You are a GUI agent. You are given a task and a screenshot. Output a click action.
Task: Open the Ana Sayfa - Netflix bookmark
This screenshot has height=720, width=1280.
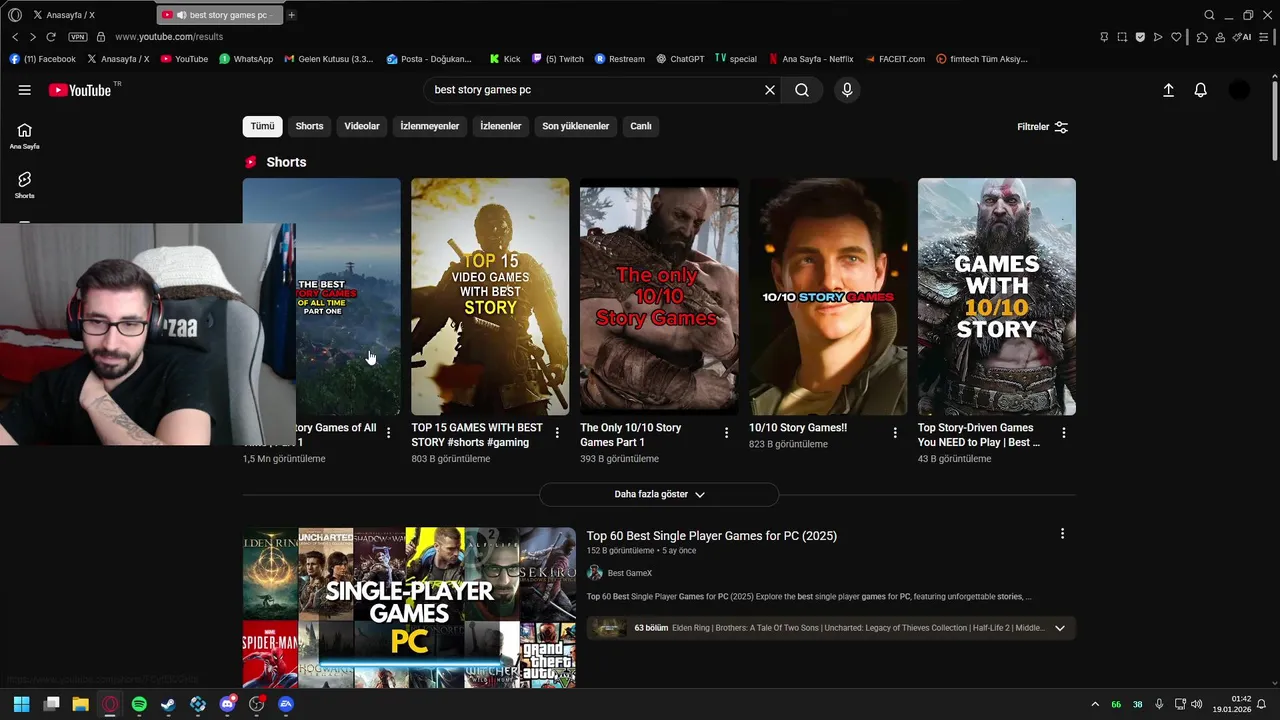[x=811, y=59]
